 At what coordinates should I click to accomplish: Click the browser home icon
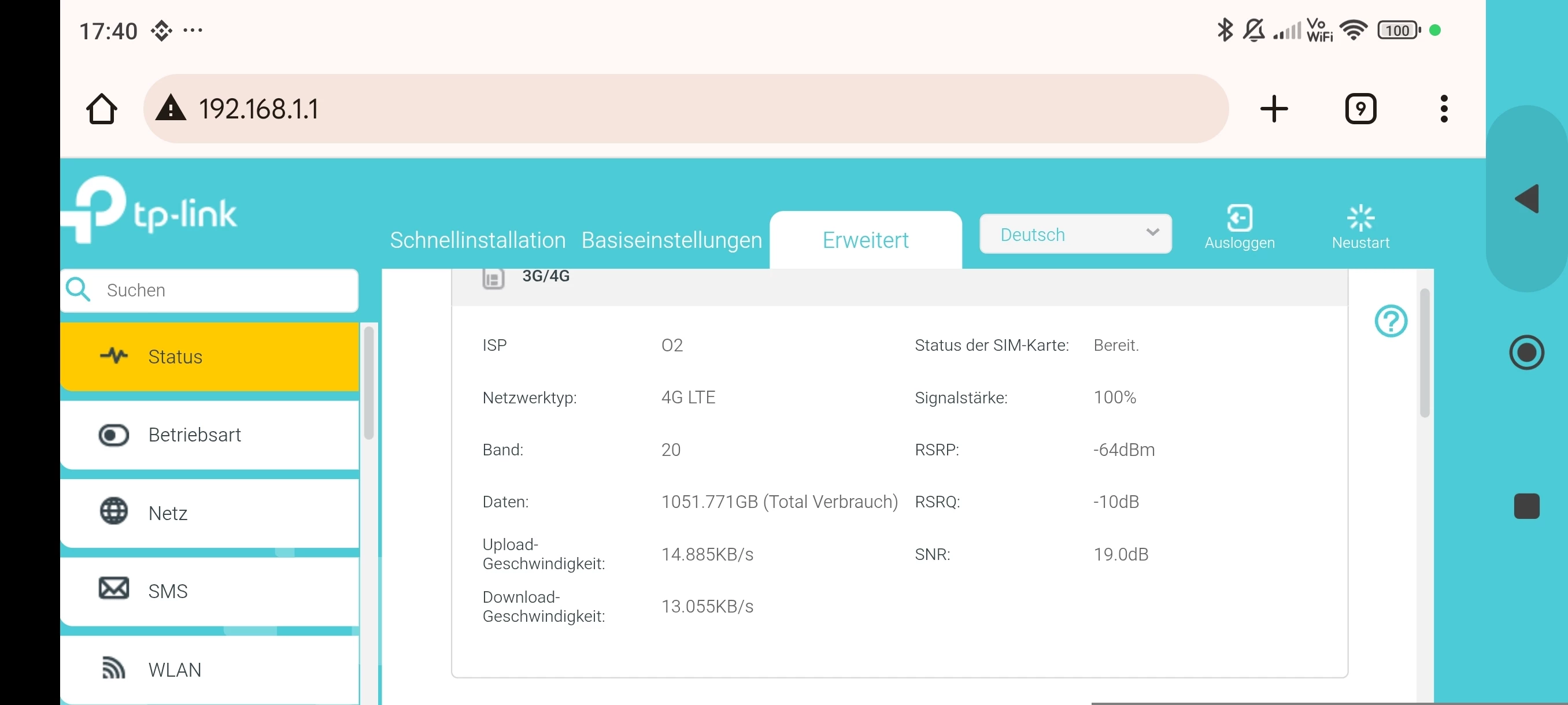click(x=101, y=109)
